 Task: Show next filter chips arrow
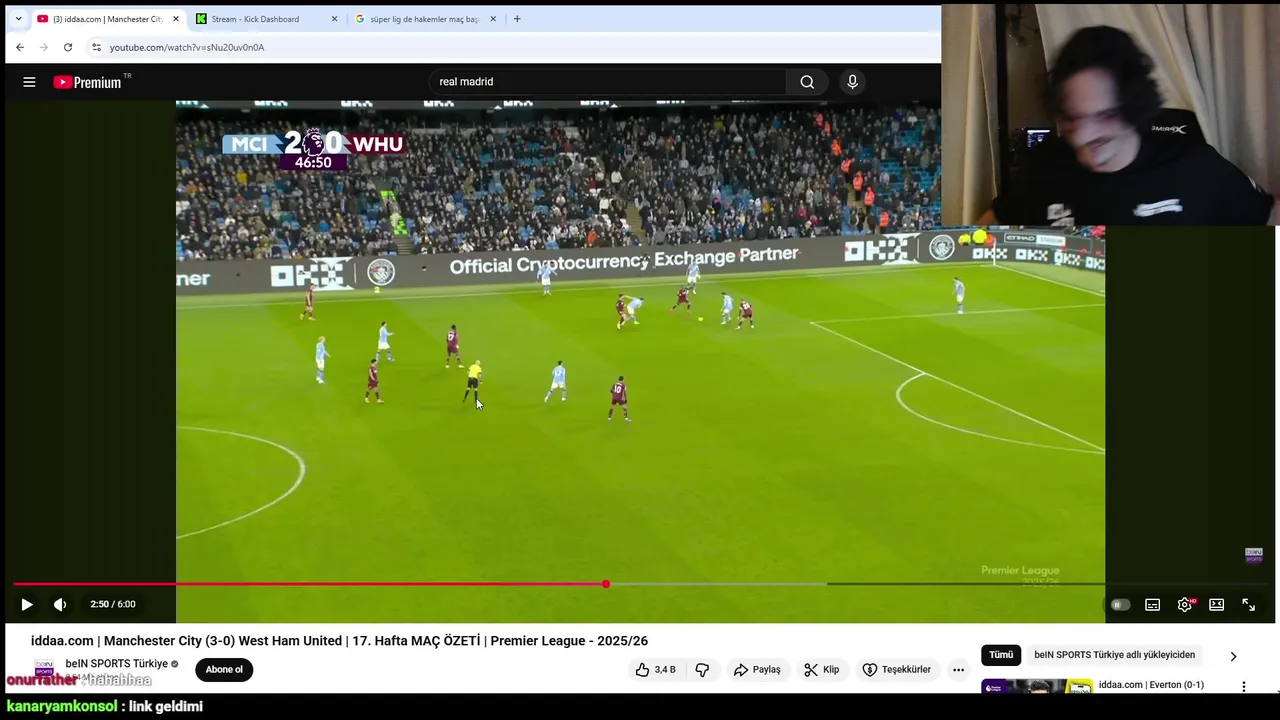click(x=1233, y=656)
